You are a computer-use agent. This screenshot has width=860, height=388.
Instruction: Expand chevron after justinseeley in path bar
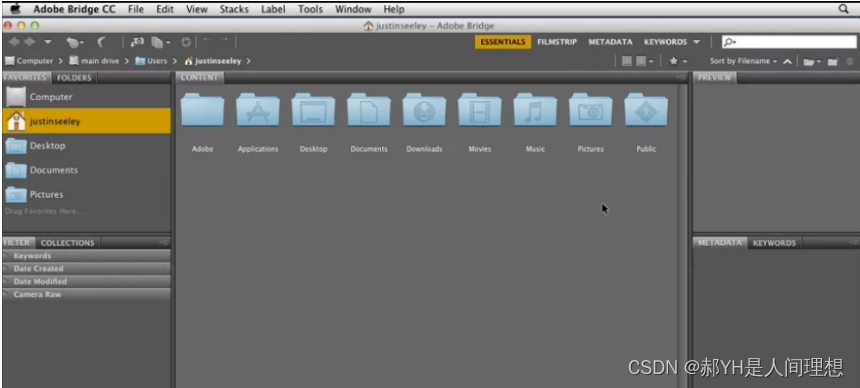(x=248, y=61)
